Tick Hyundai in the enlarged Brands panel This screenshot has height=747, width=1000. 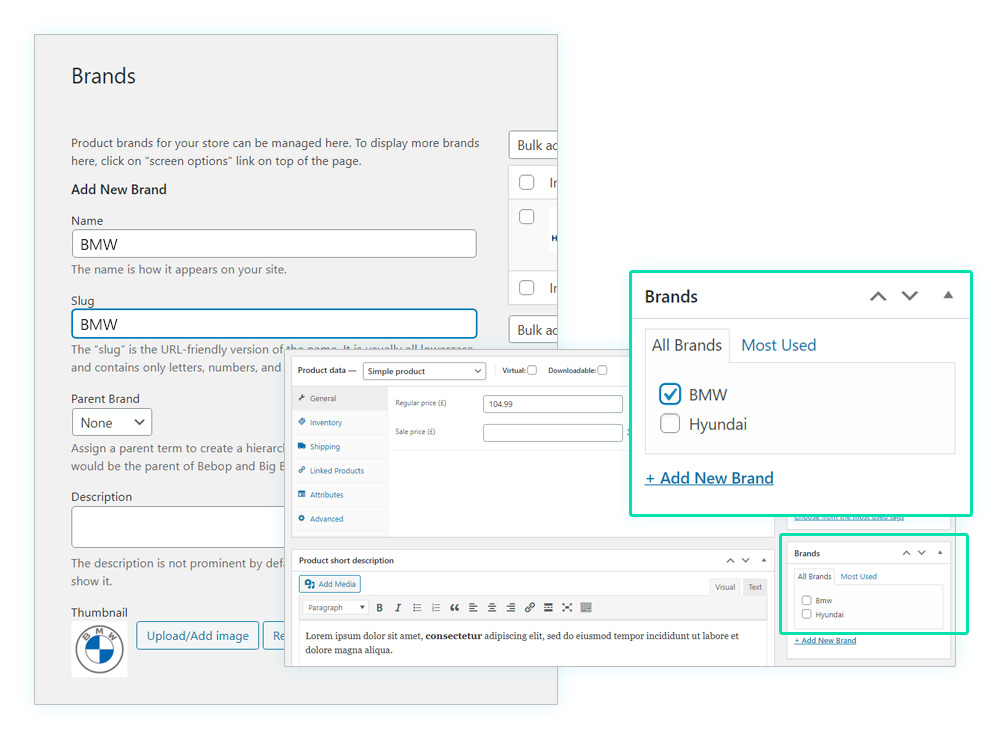coord(670,424)
